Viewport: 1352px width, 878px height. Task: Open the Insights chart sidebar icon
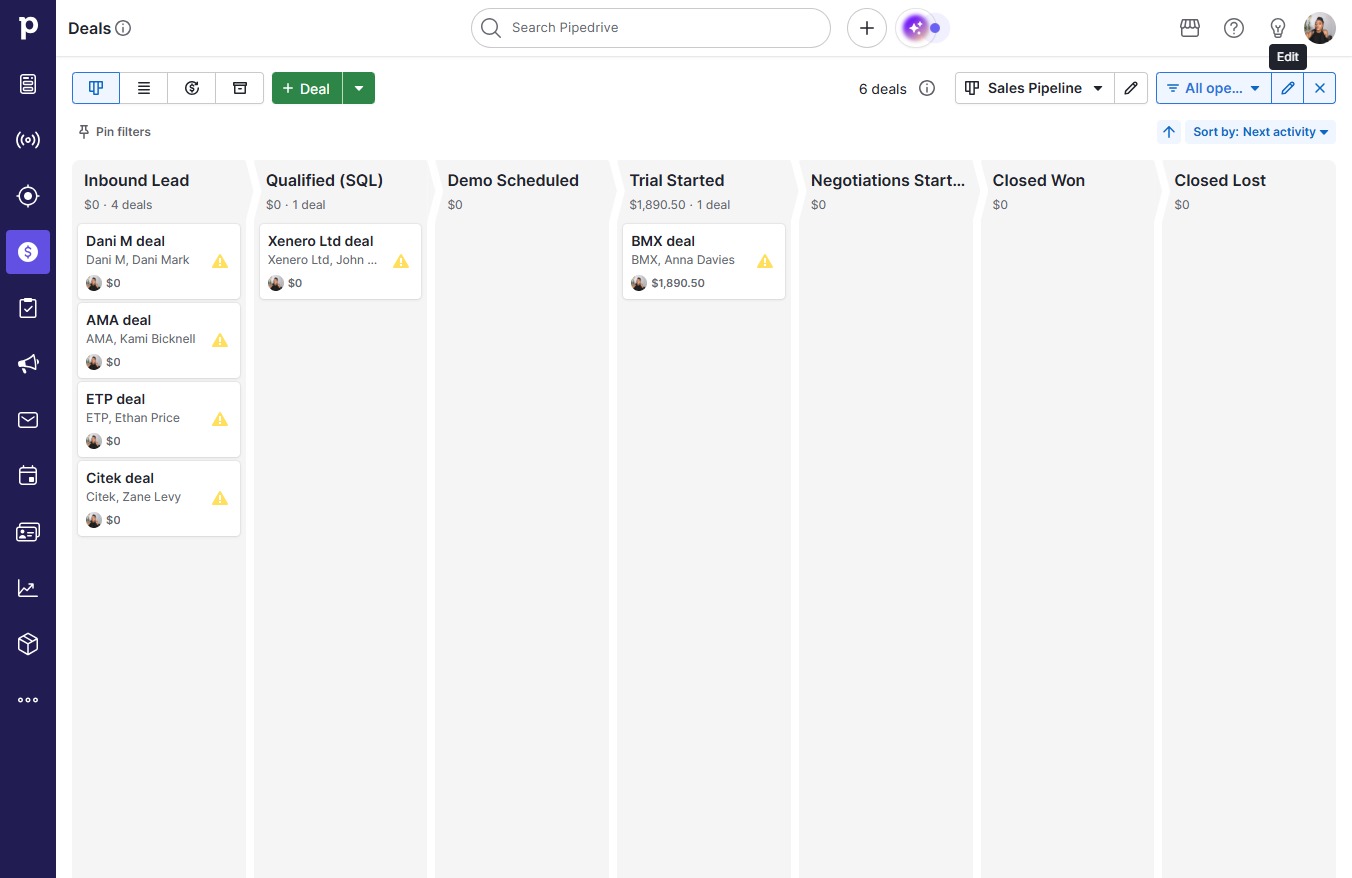pyautogui.click(x=28, y=588)
